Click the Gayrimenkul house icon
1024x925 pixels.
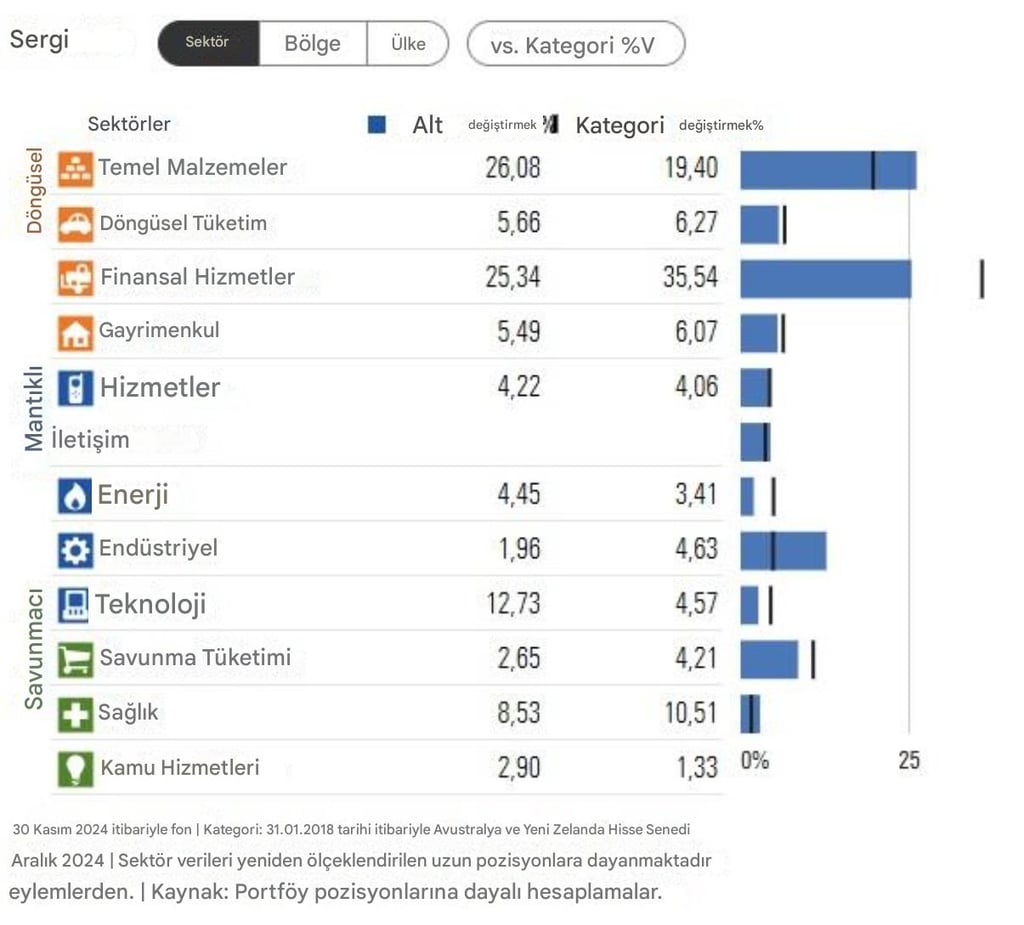coord(75,333)
